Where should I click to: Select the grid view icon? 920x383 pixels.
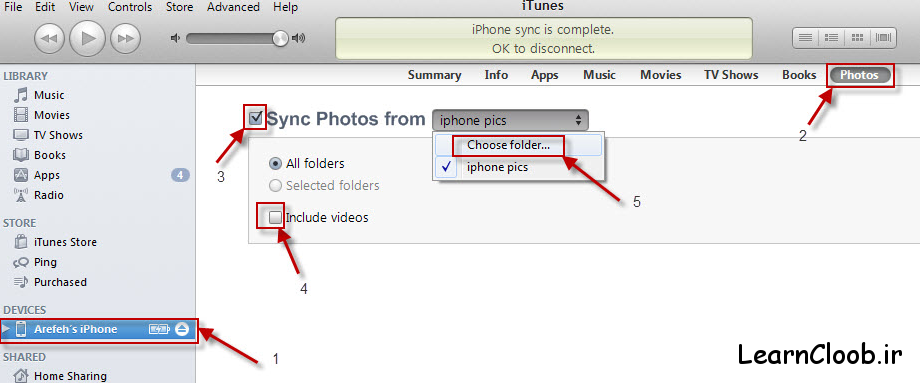pos(857,38)
